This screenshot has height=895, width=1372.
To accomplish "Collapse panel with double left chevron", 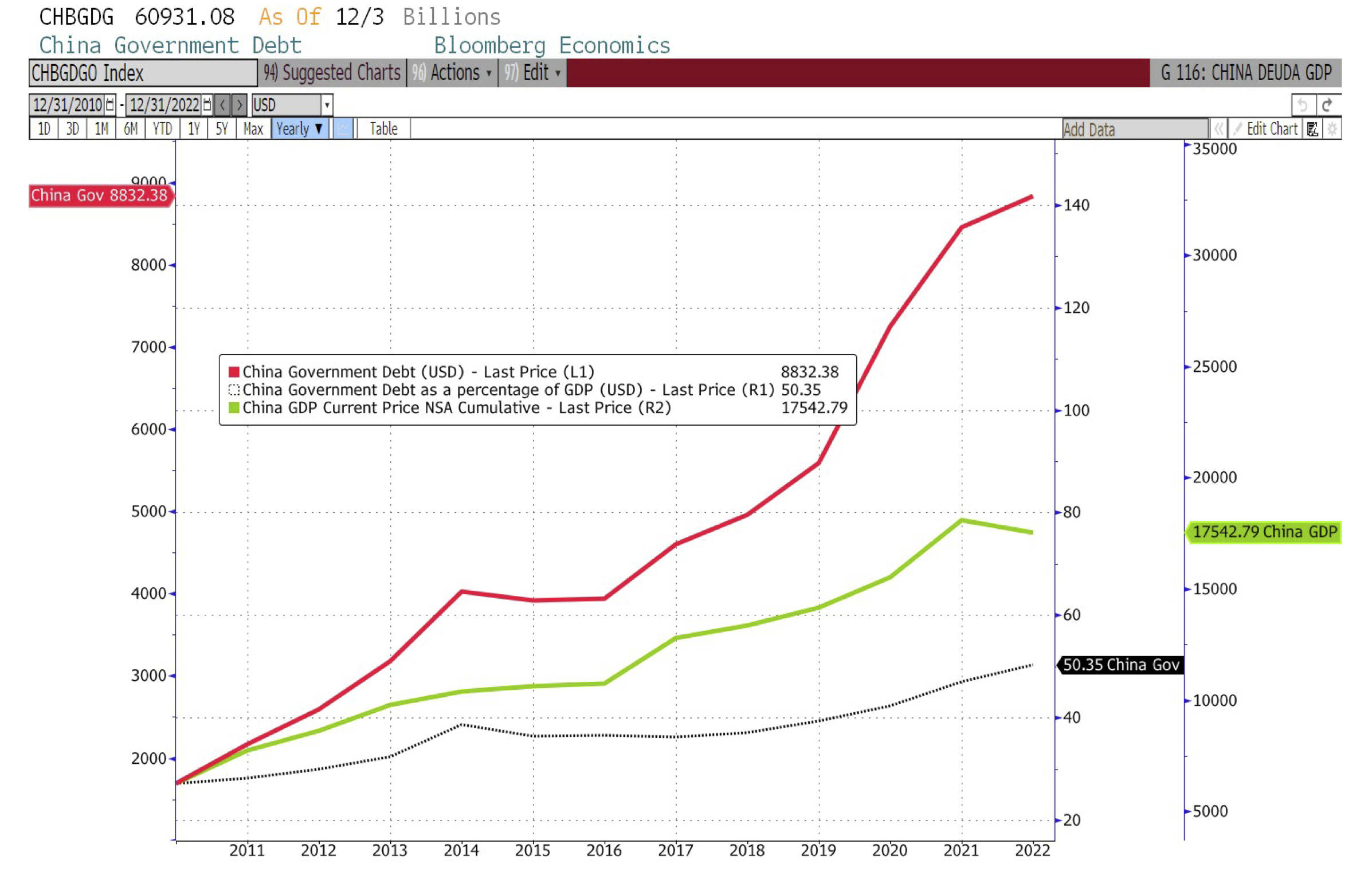I will click(1218, 128).
